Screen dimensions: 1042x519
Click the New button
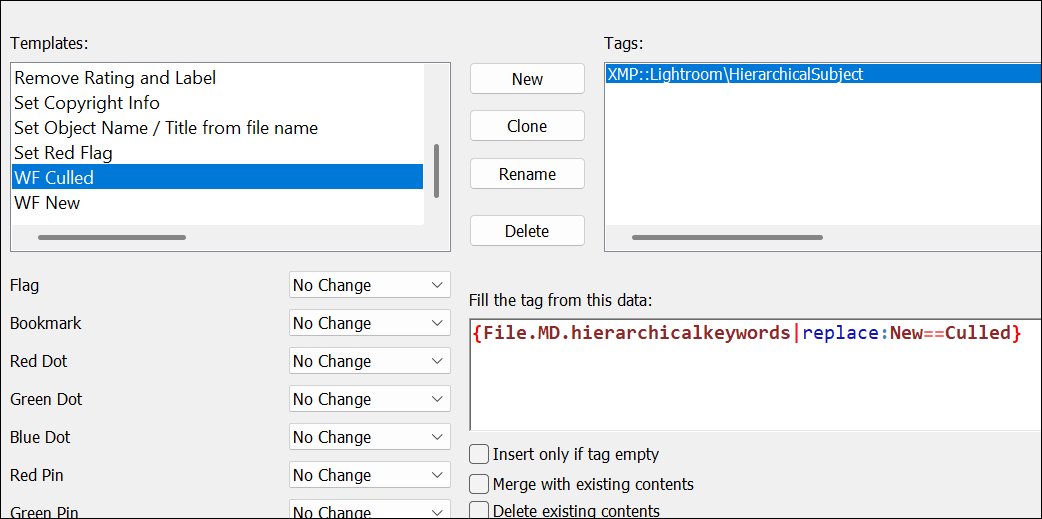527,79
